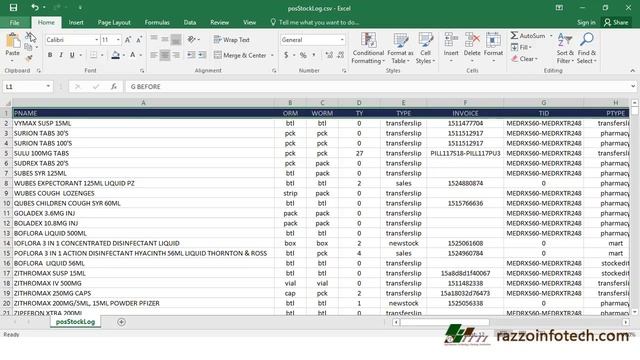Toggle Top Align vertical alignment
The height and width of the screenshot is (360, 640).
153,39
